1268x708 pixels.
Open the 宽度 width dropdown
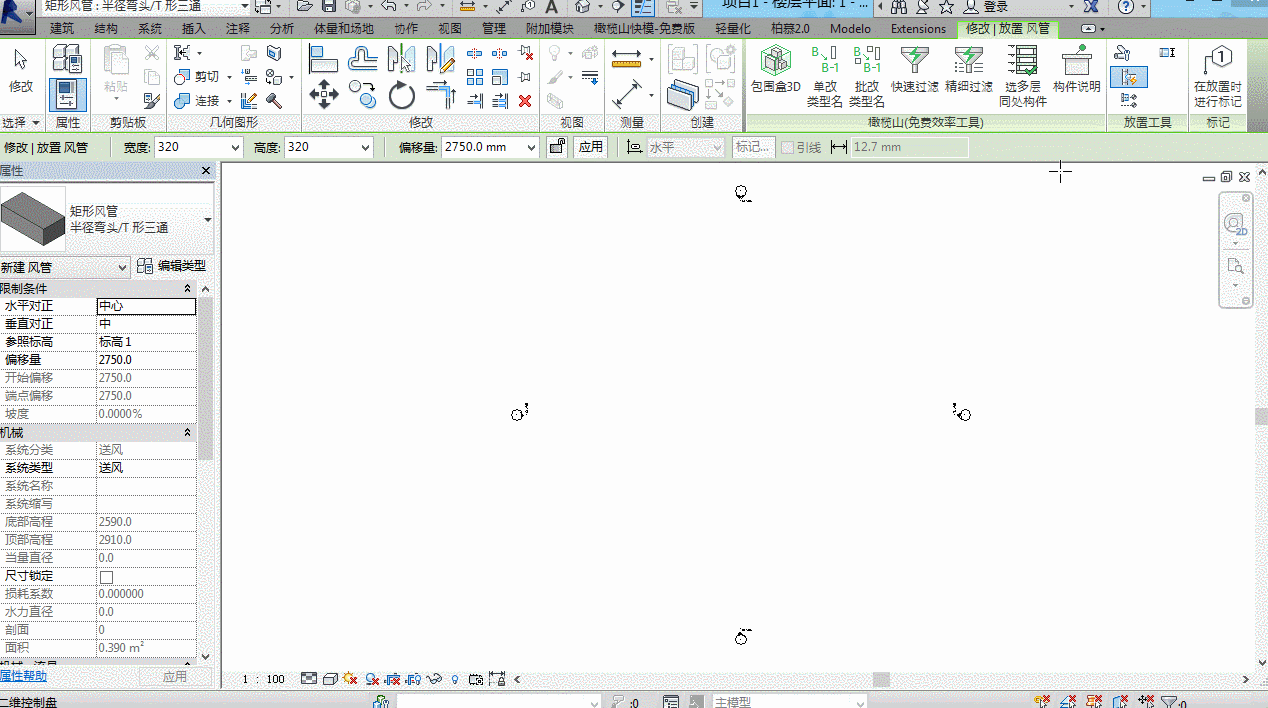click(x=236, y=147)
